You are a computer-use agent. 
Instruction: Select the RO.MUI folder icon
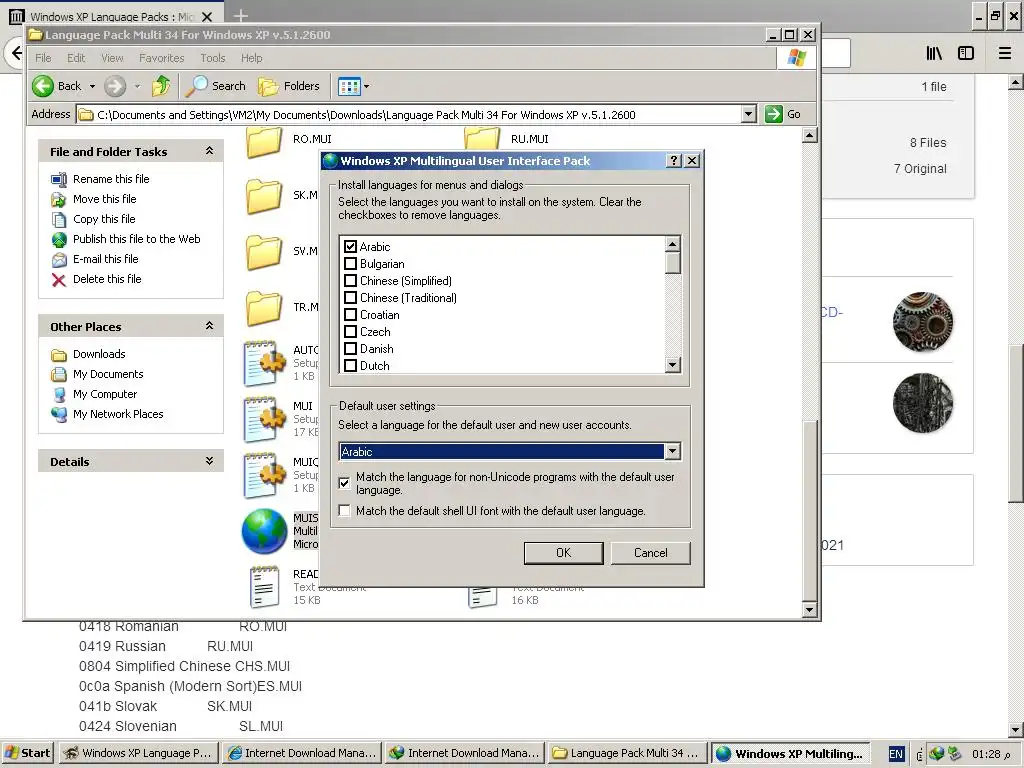[264, 142]
